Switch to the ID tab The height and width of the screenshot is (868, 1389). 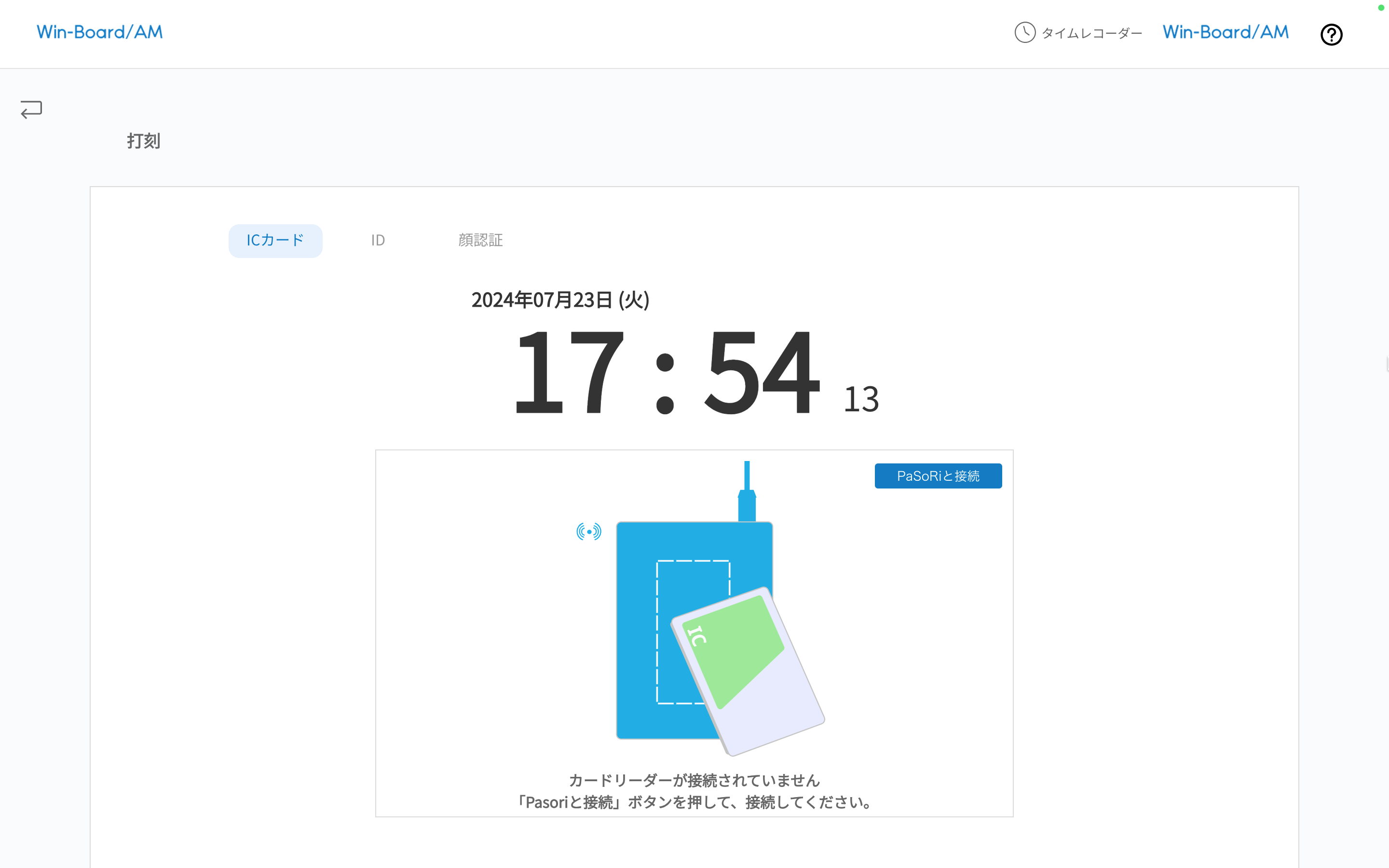(x=378, y=241)
